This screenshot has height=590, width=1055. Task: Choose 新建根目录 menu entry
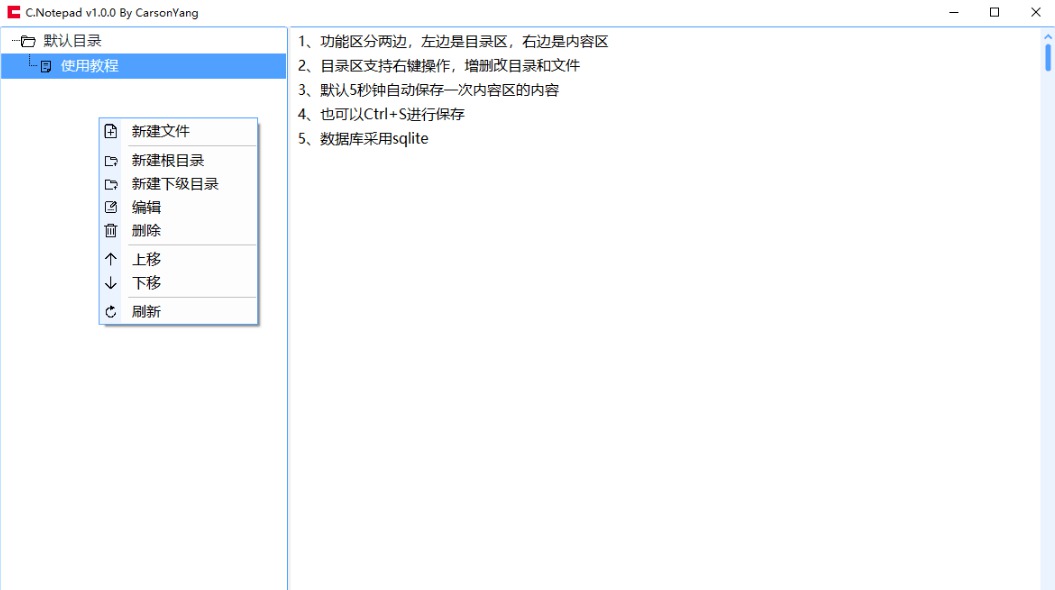167,160
